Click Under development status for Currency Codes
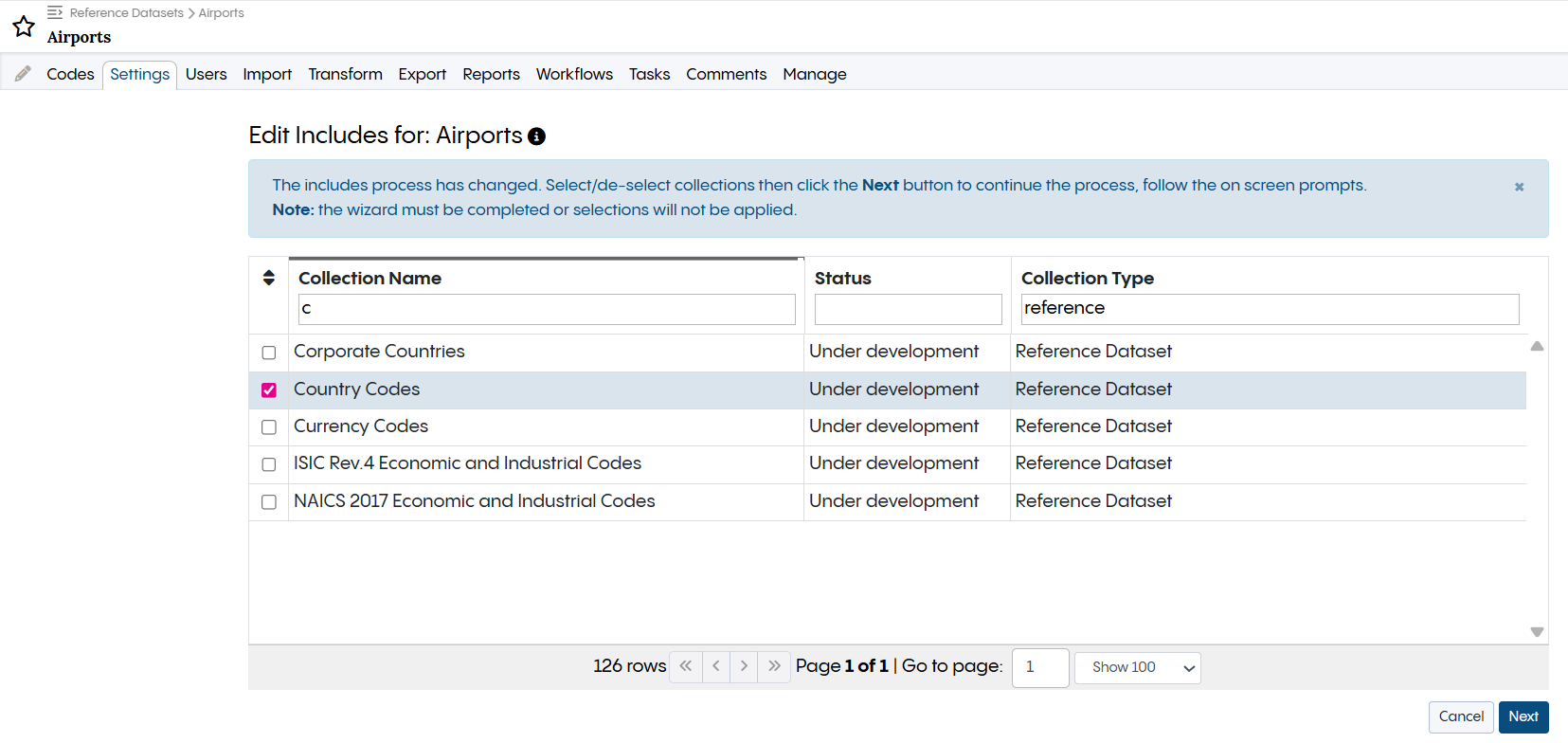 893,426
